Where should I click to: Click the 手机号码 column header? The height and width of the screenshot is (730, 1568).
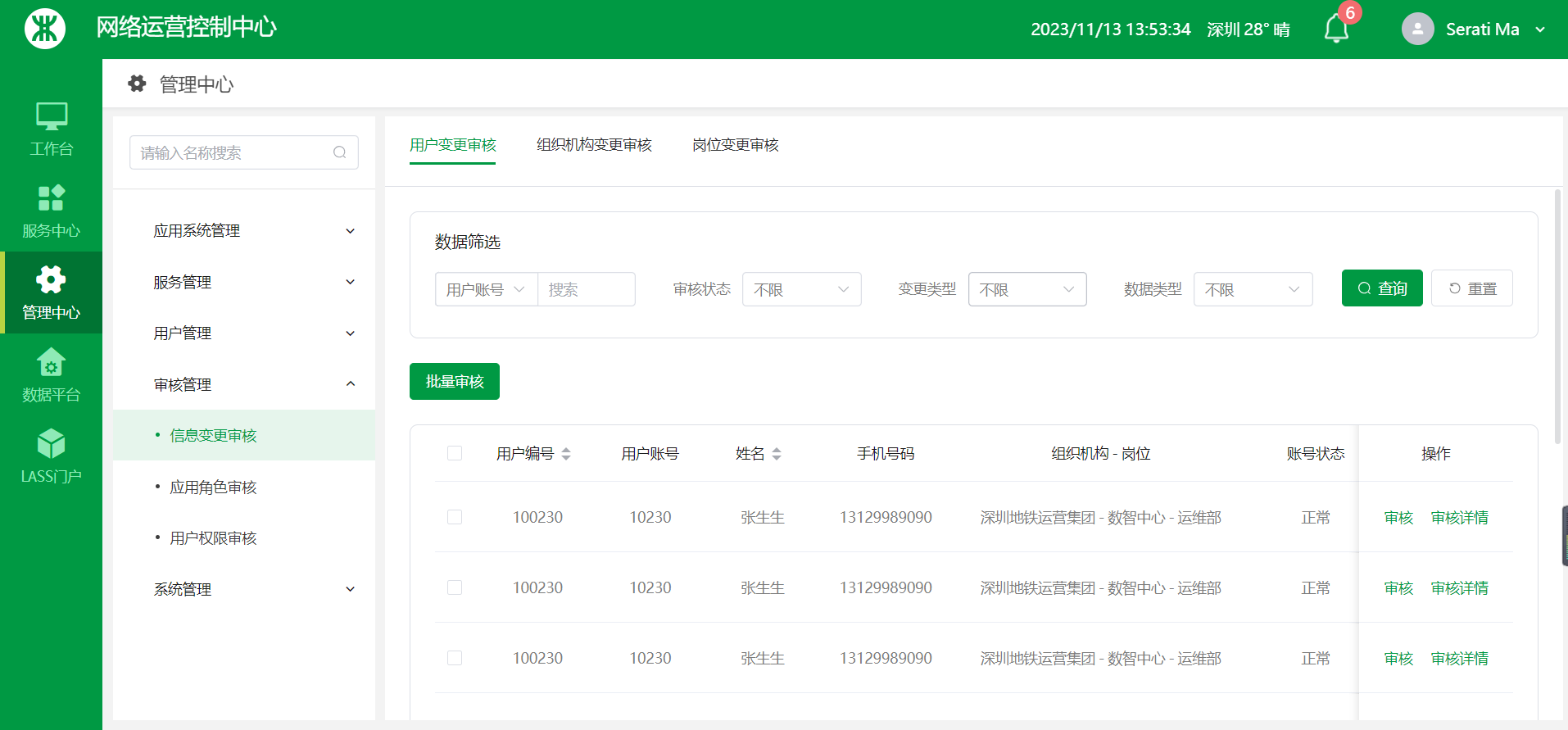coord(886,454)
